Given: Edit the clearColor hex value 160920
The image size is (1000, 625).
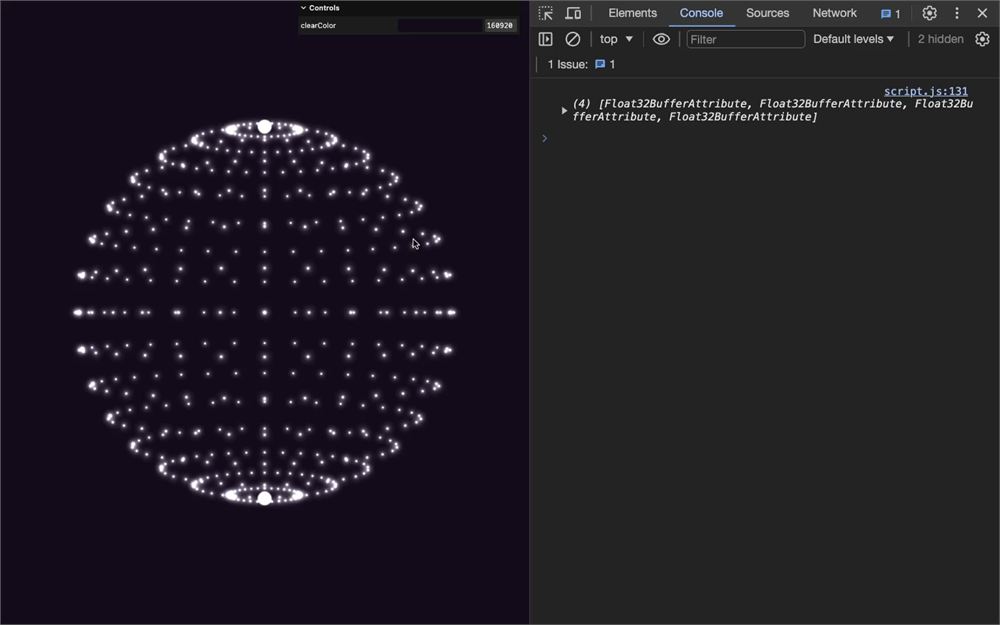Looking at the screenshot, I should 499,26.
